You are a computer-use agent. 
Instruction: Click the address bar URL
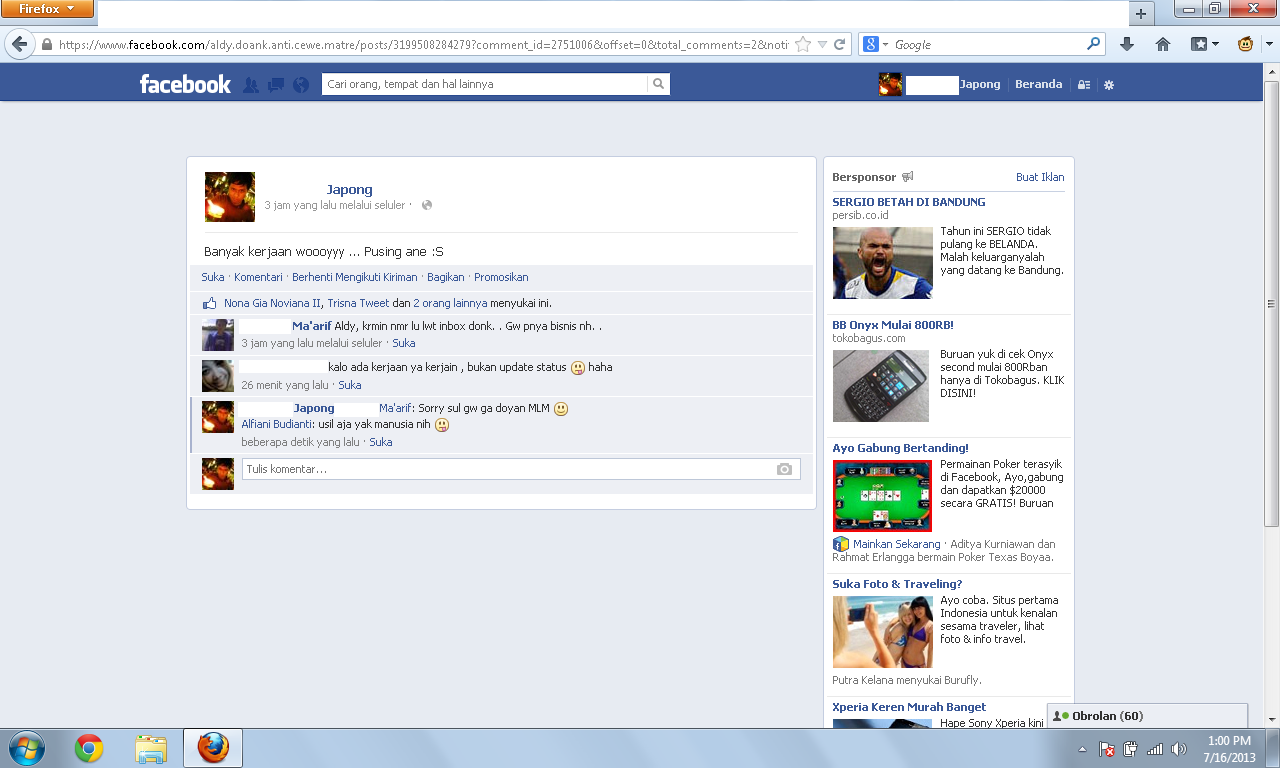[423, 44]
